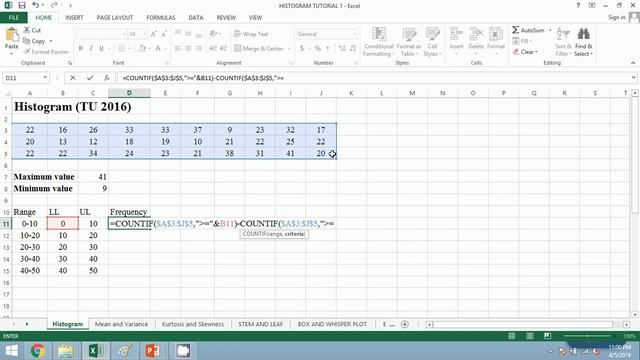Switch to the DATA tab

click(x=196, y=18)
